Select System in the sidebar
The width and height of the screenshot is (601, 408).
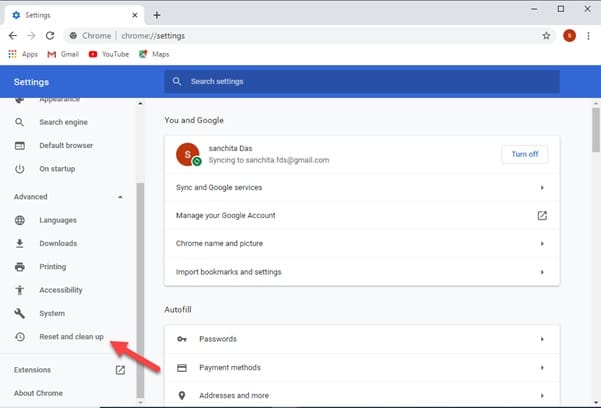coord(52,313)
